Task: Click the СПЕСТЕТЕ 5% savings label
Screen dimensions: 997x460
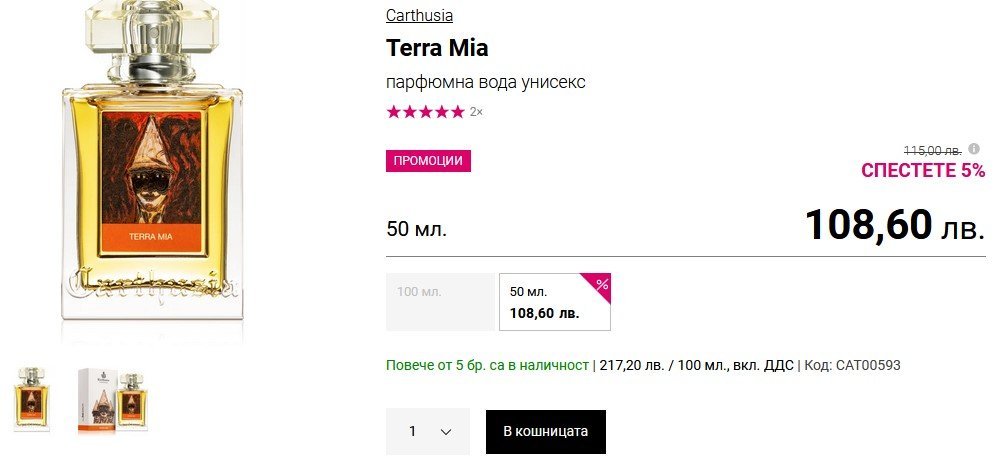Action: pyautogui.click(x=922, y=170)
